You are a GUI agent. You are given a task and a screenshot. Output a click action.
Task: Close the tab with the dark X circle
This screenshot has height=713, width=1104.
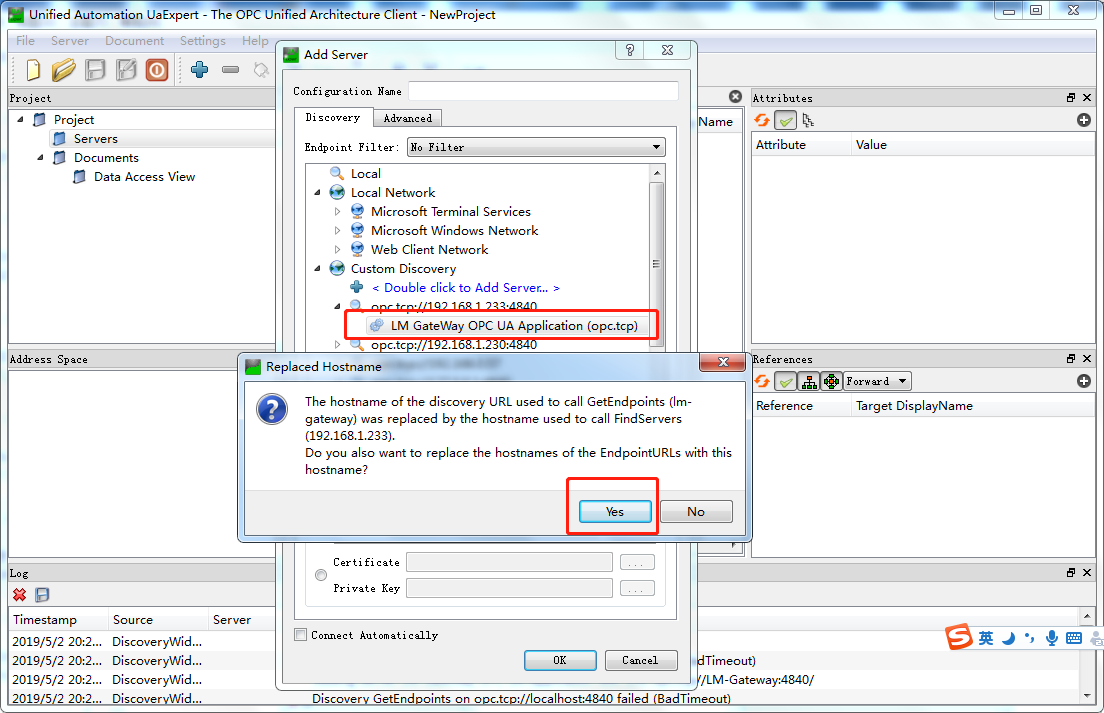pyautogui.click(x=735, y=96)
